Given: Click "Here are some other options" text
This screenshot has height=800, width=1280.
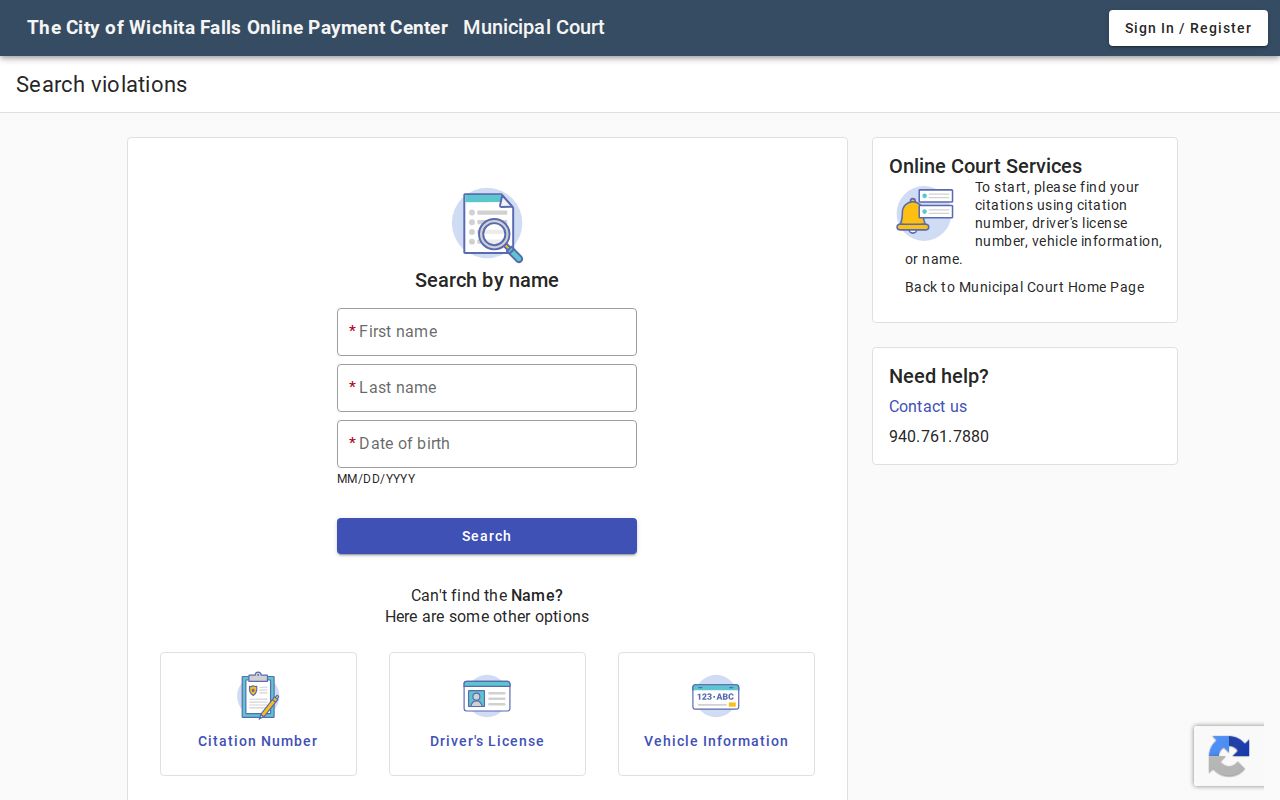Looking at the screenshot, I should coord(487,616).
